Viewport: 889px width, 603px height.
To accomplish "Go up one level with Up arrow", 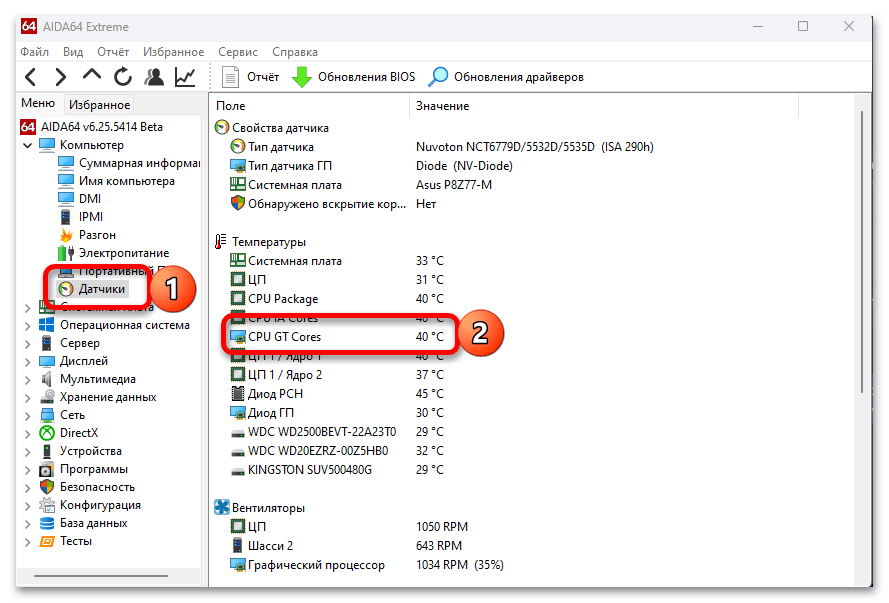I will 92,77.
